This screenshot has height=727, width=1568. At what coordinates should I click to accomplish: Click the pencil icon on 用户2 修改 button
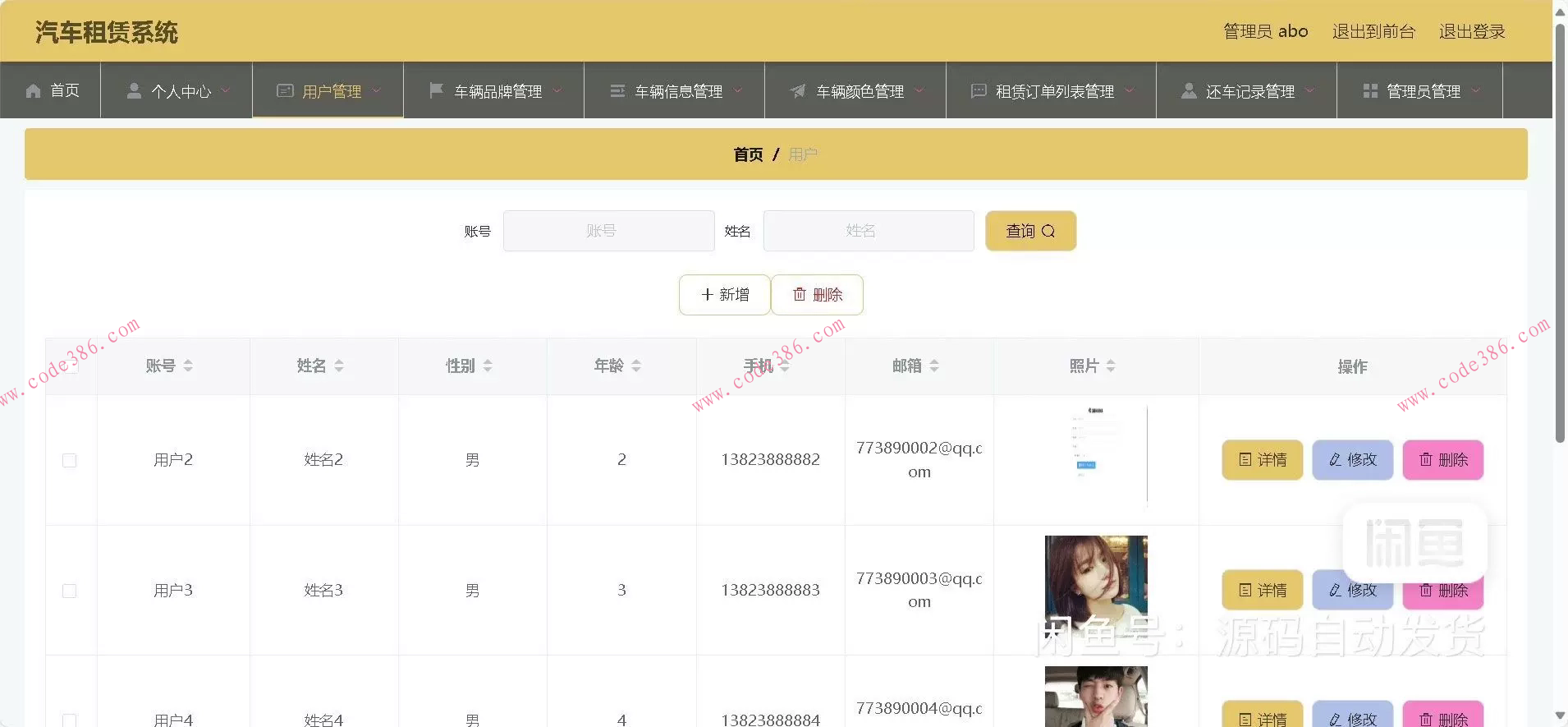pos(1336,460)
